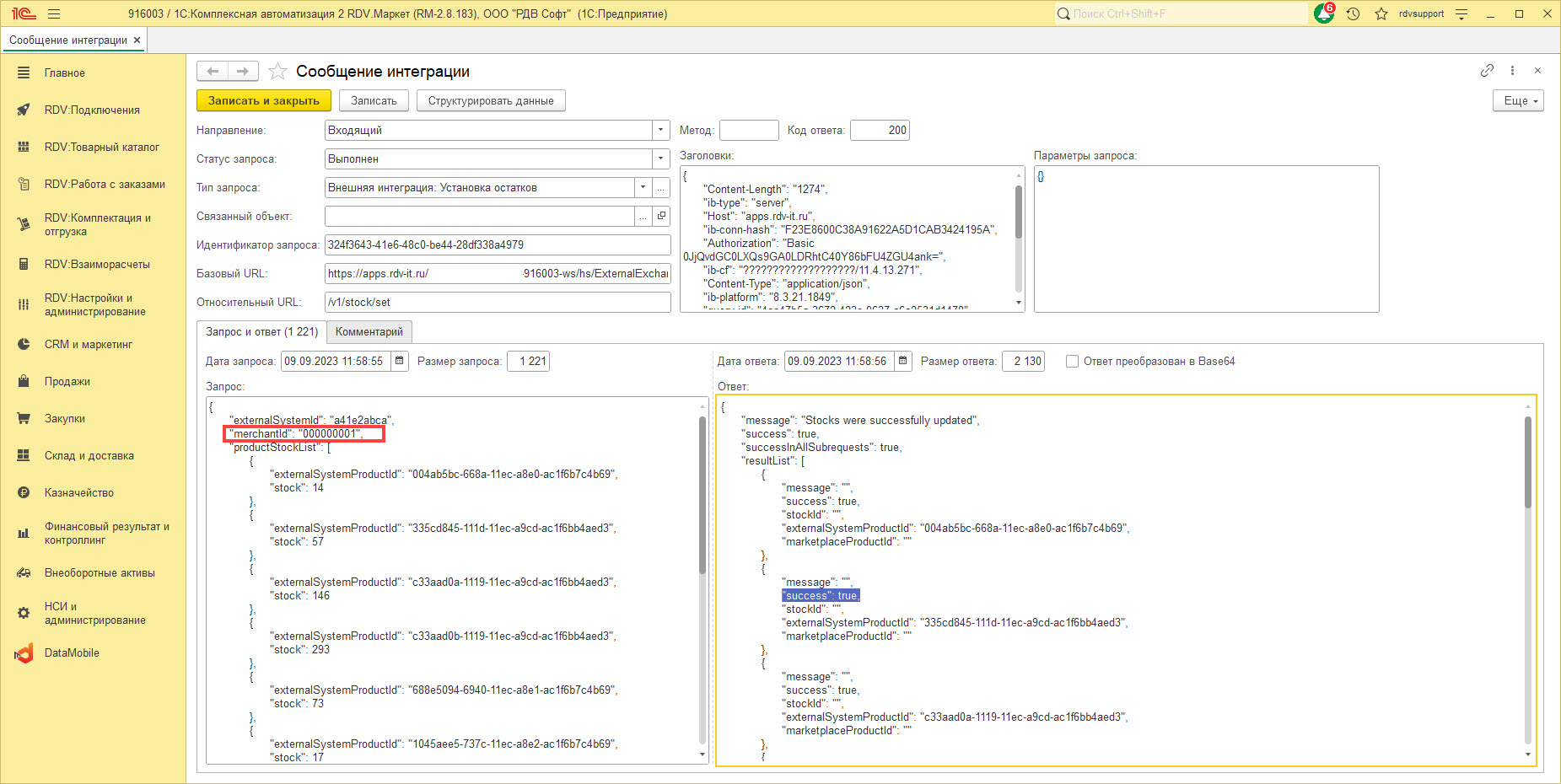This screenshot has height=784, width=1561.
Task: Open the Еще menu button
Action: 1518,100
